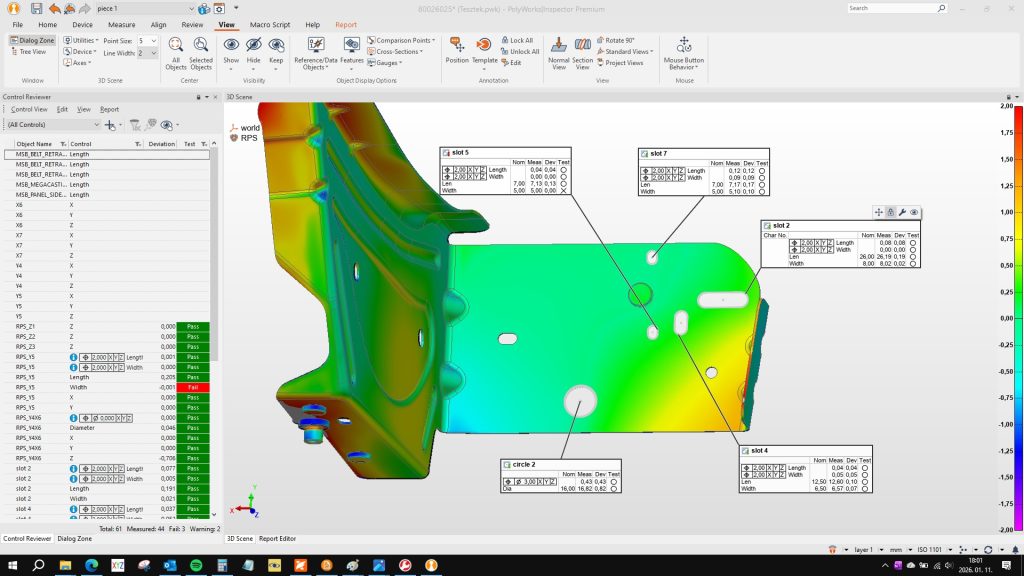Viewport: 1024px width, 576px height.
Task: Expand the (All Controls) filter combo box
Action: [96, 125]
